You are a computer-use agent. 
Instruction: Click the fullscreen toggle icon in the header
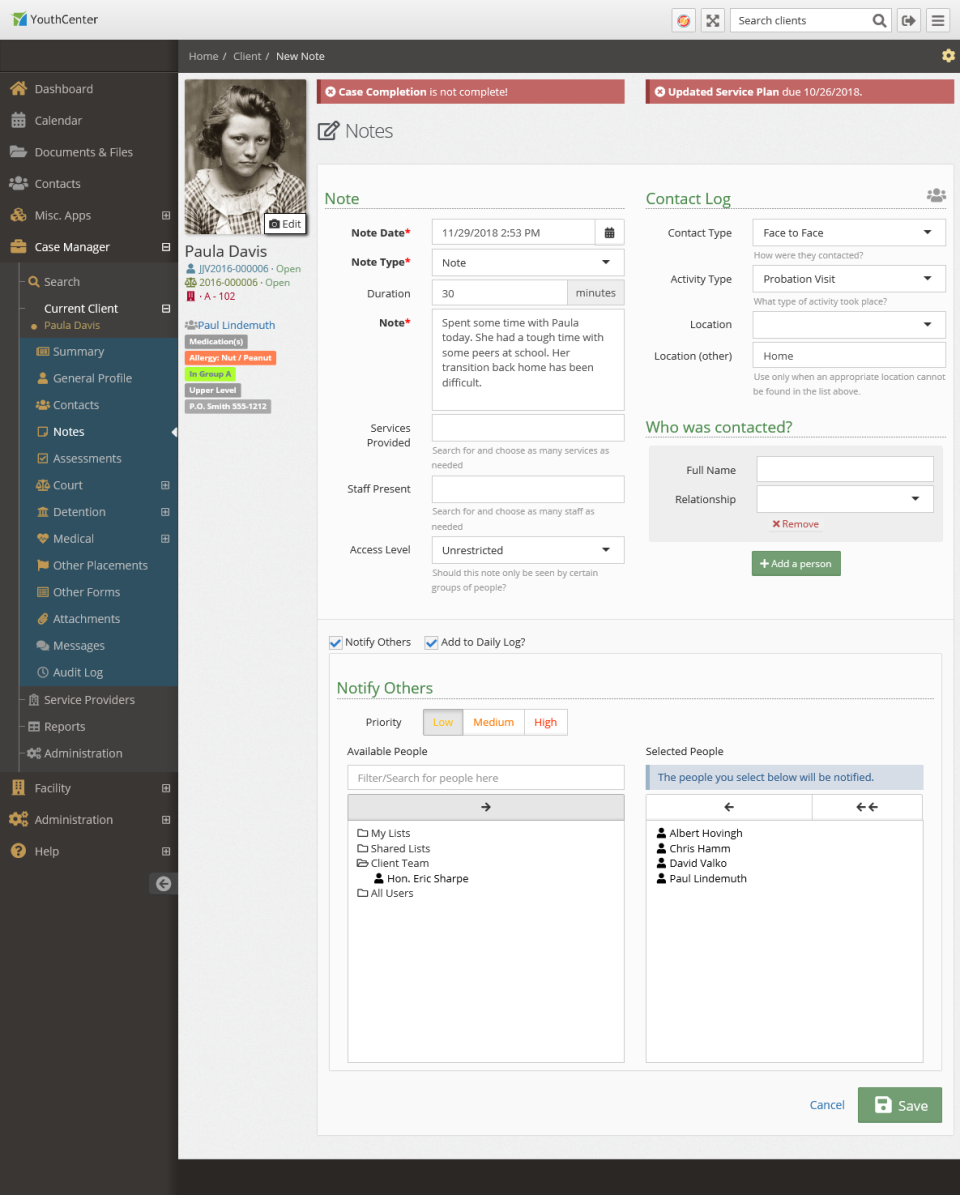click(x=712, y=19)
